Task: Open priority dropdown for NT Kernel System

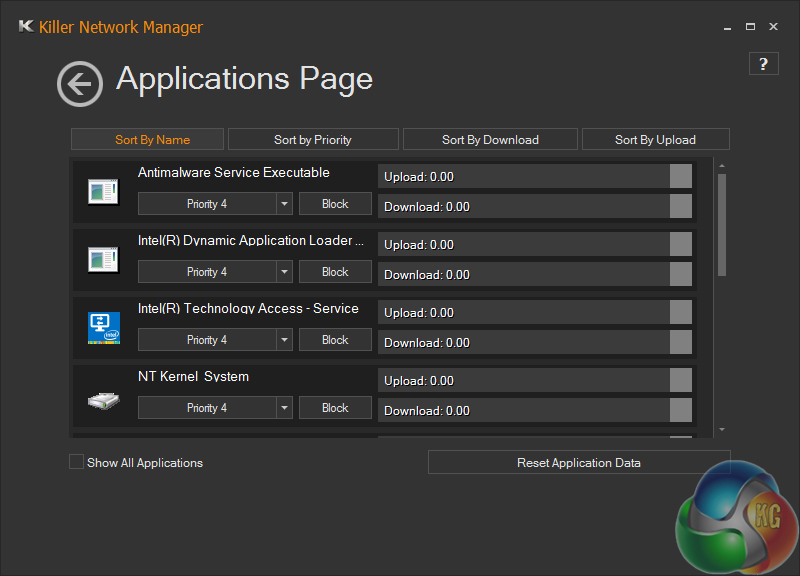Action: point(284,408)
